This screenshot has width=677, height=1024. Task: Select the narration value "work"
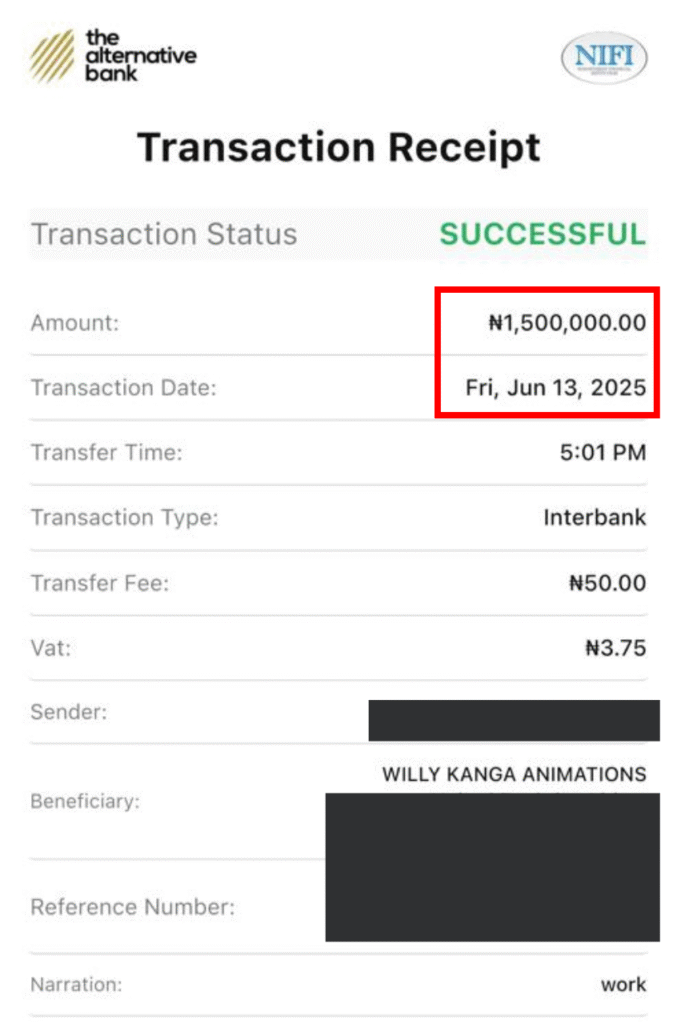pos(623,984)
